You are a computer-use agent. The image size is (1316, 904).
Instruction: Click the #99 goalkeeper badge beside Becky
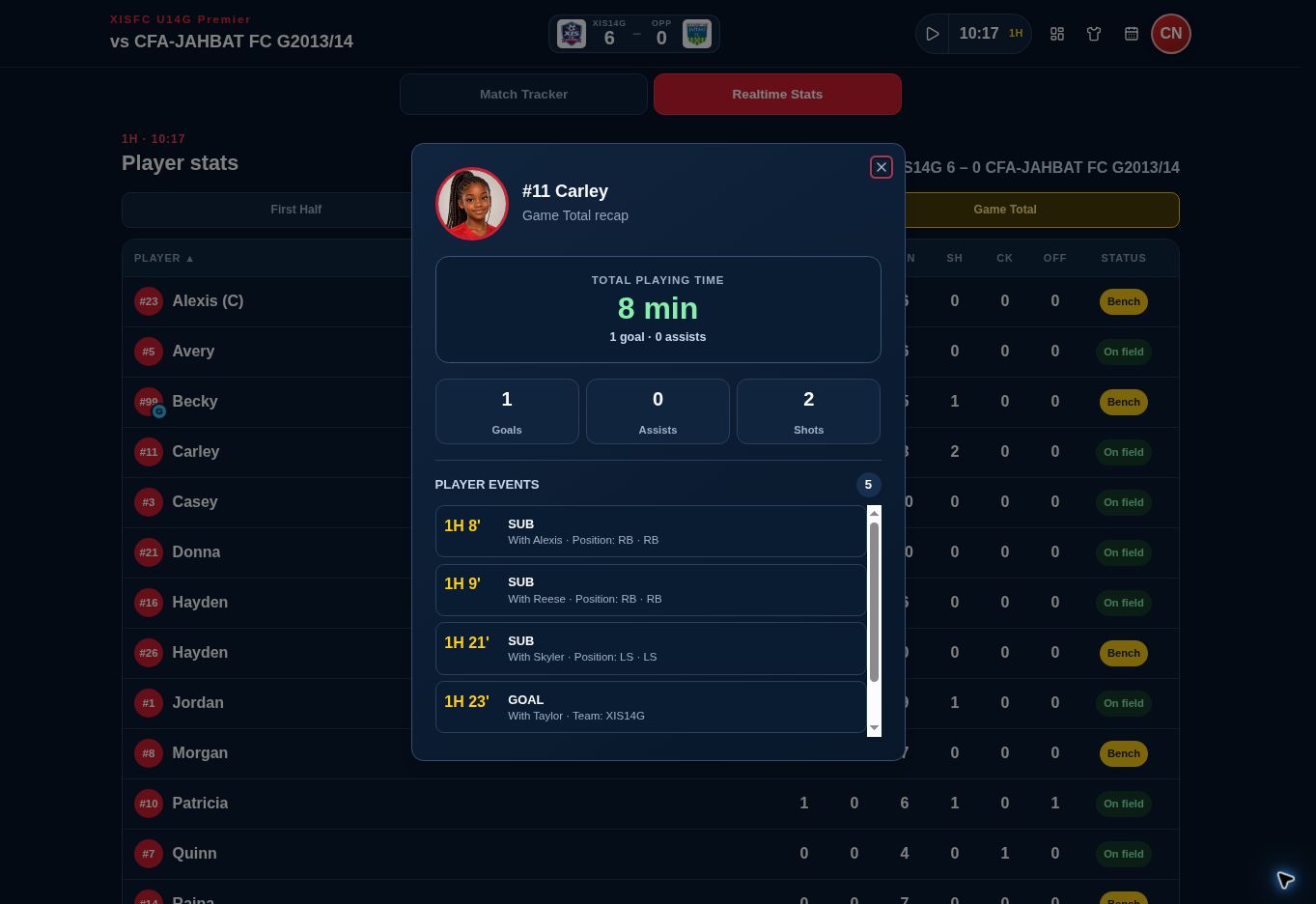tap(149, 402)
